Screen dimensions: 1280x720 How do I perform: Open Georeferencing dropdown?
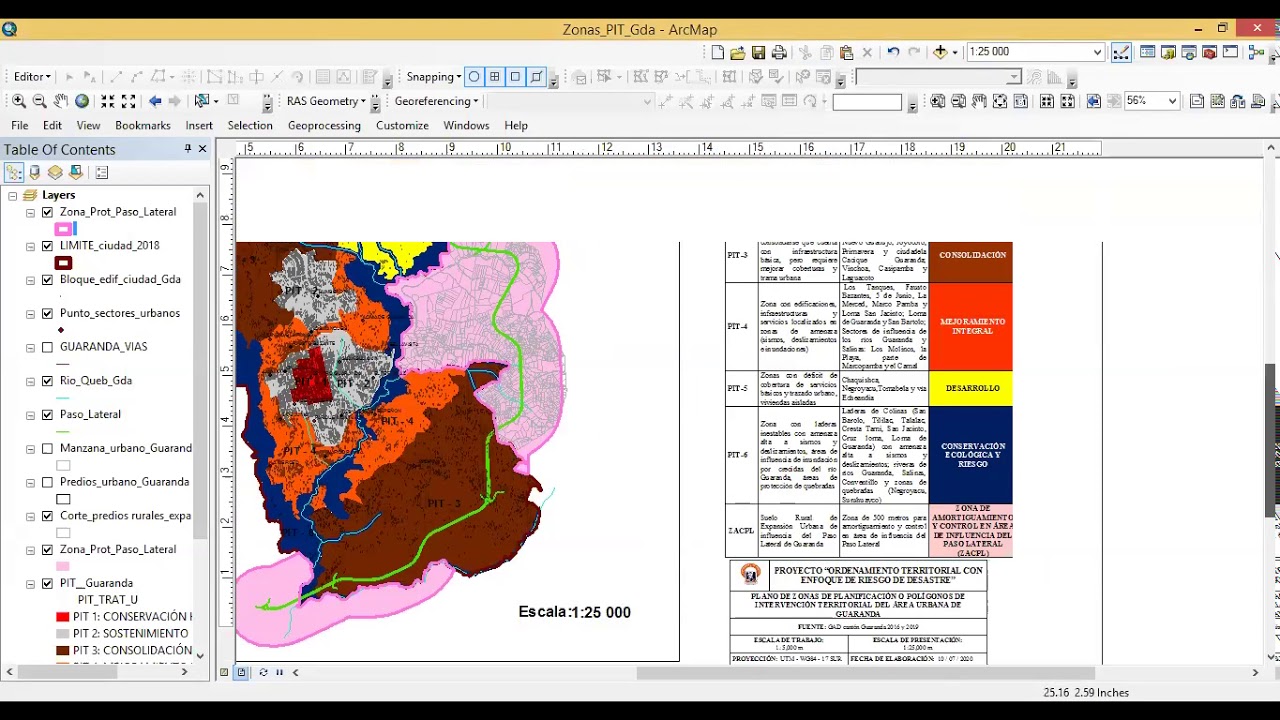(x=436, y=101)
